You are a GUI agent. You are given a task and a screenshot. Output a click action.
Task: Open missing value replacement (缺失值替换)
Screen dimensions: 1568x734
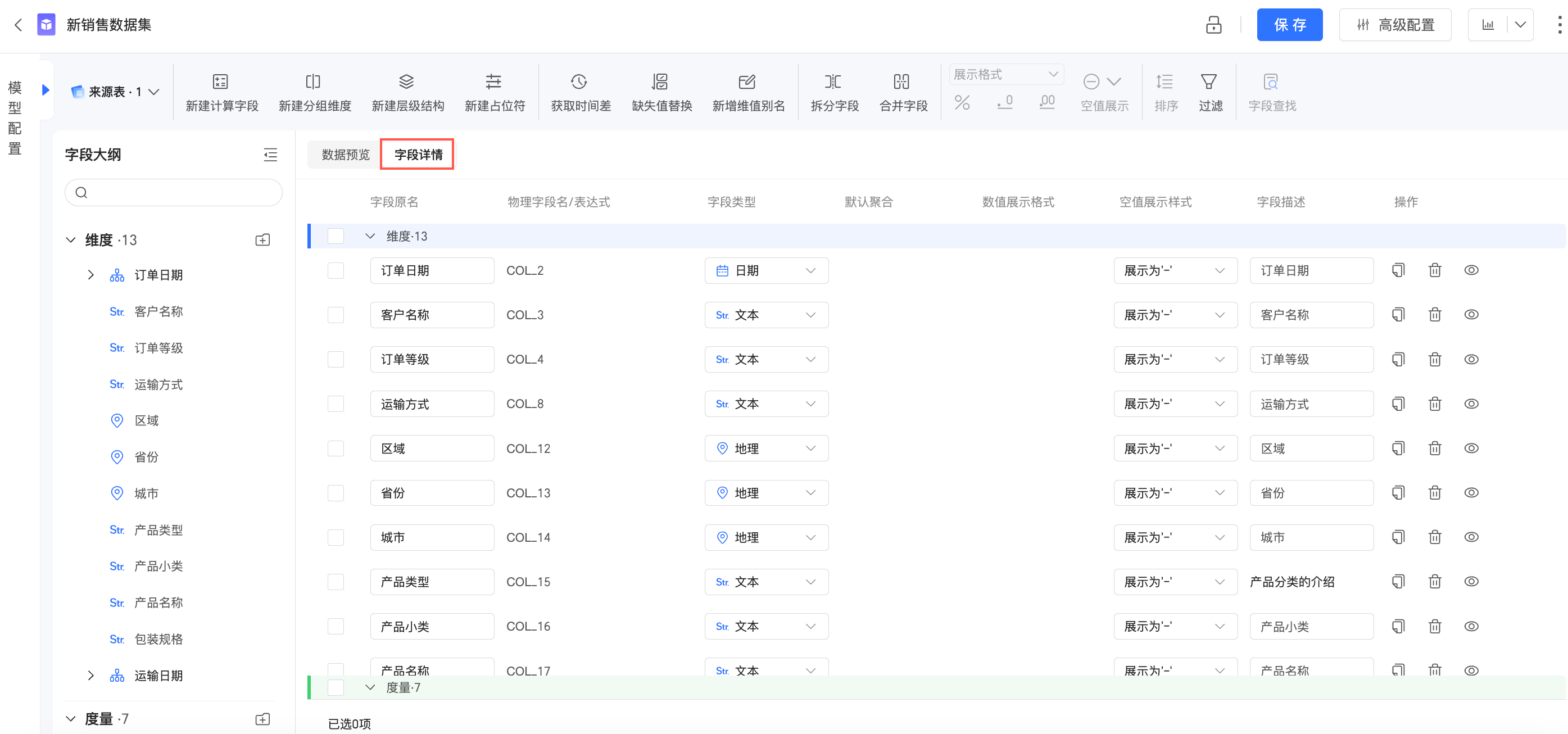pyautogui.click(x=661, y=92)
